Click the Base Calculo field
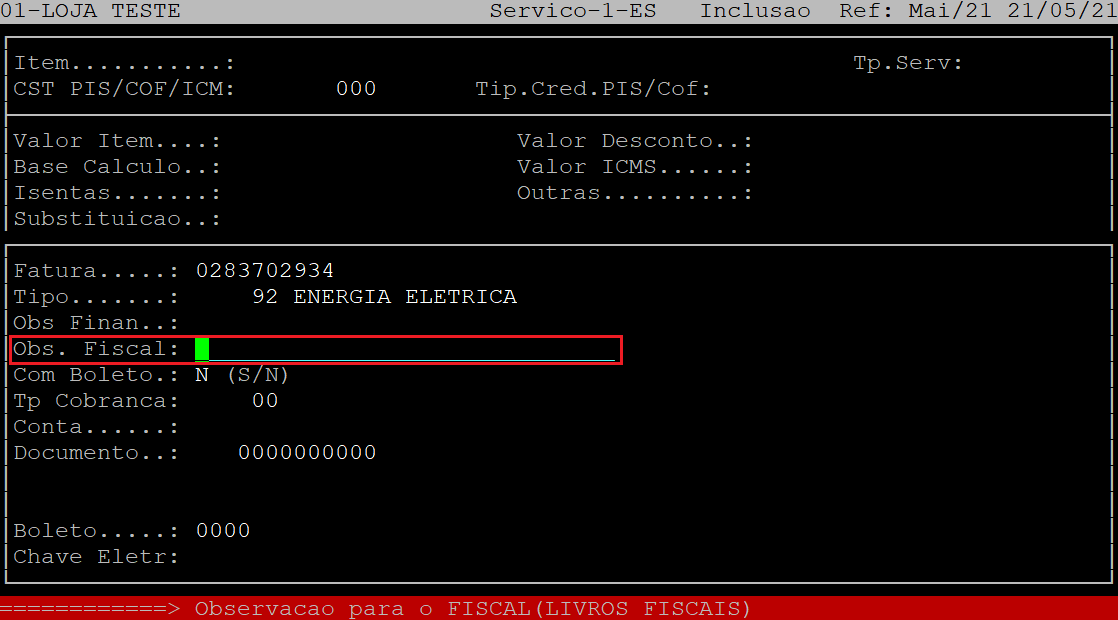This screenshot has width=1118, height=620. 300,167
